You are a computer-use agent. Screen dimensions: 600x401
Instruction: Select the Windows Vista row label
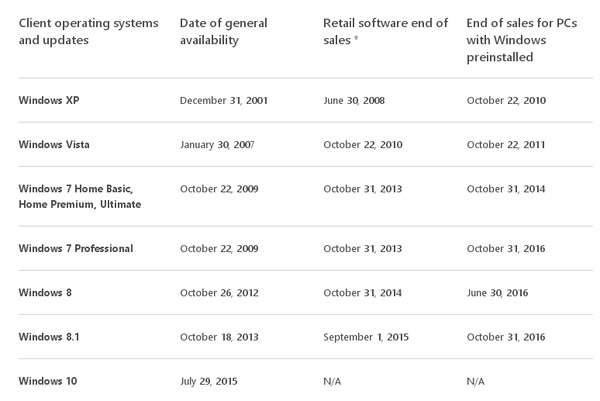coord(54,144)
